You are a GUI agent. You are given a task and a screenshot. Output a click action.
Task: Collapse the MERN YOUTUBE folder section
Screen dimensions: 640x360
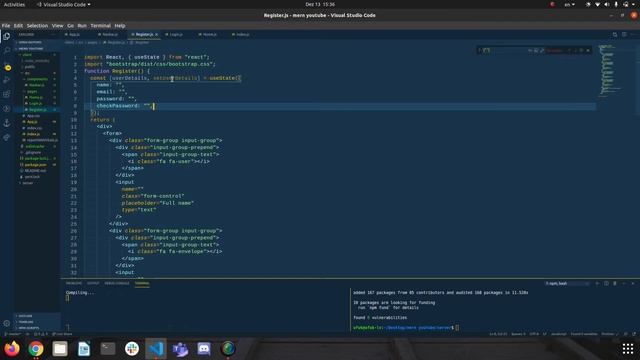[37, 49]
